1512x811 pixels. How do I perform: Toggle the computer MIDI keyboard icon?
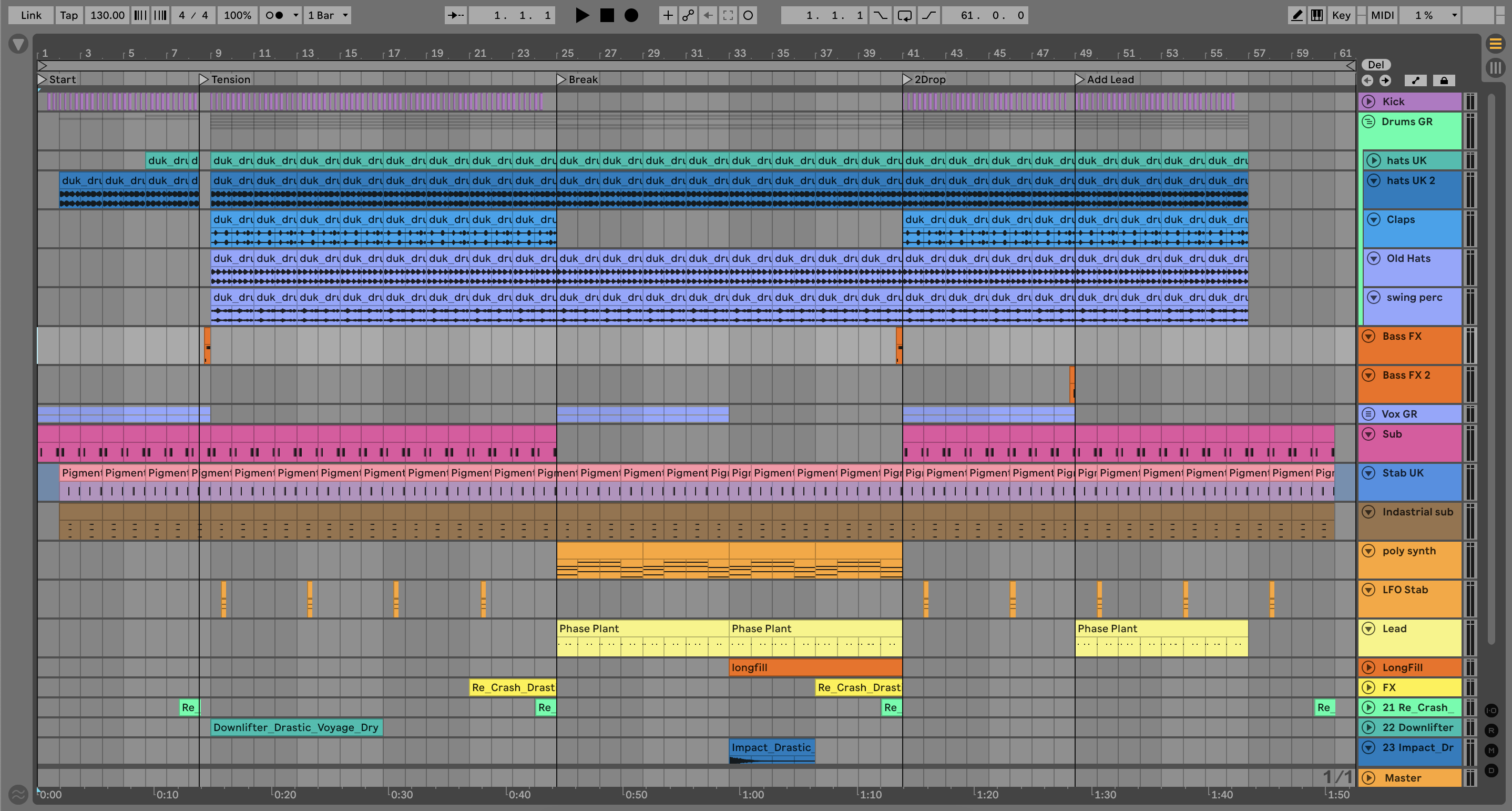pyautogui.click(x=1317, y=15)
